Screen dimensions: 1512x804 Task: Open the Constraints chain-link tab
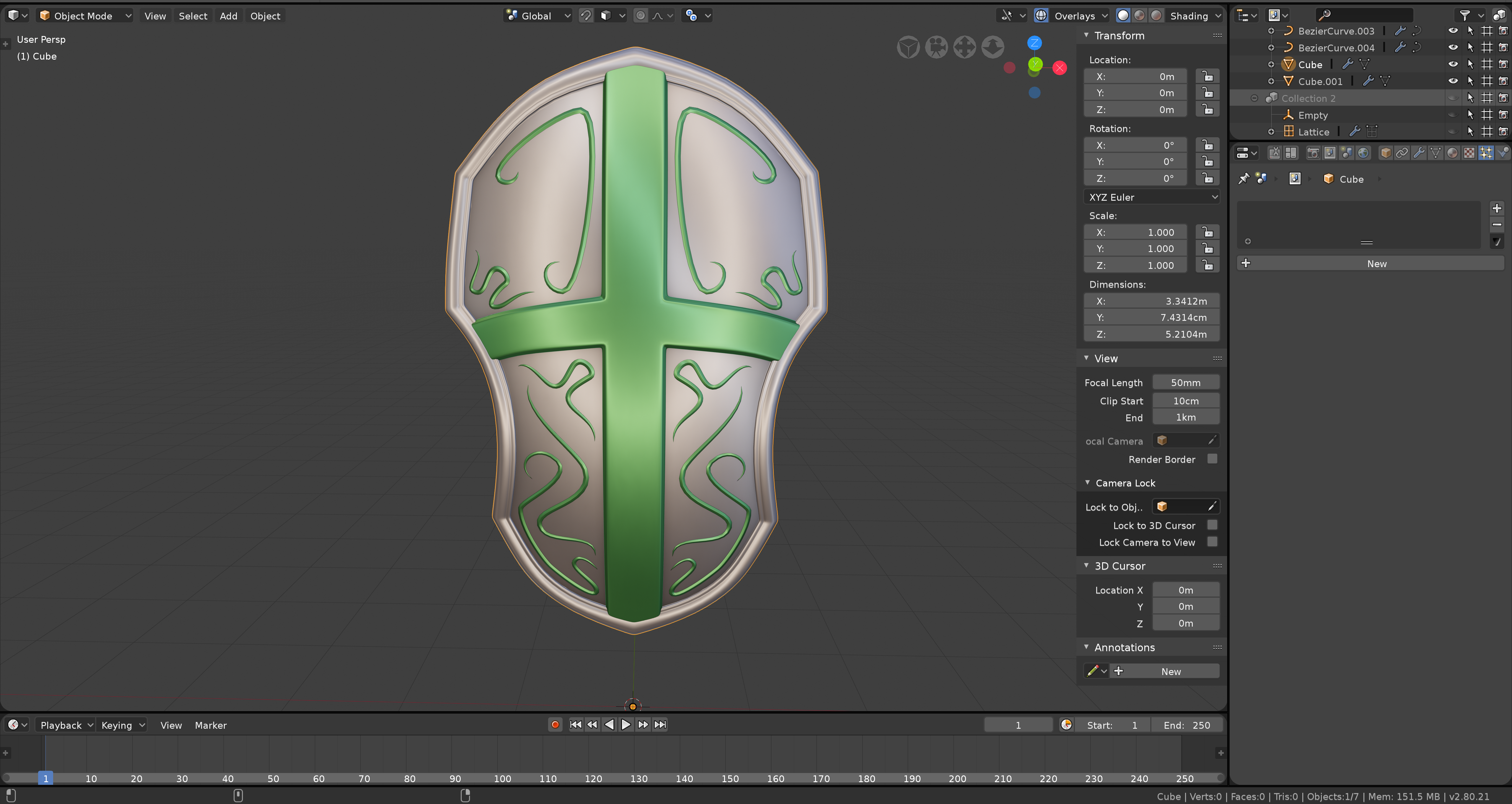click(x=1402, y=153)
